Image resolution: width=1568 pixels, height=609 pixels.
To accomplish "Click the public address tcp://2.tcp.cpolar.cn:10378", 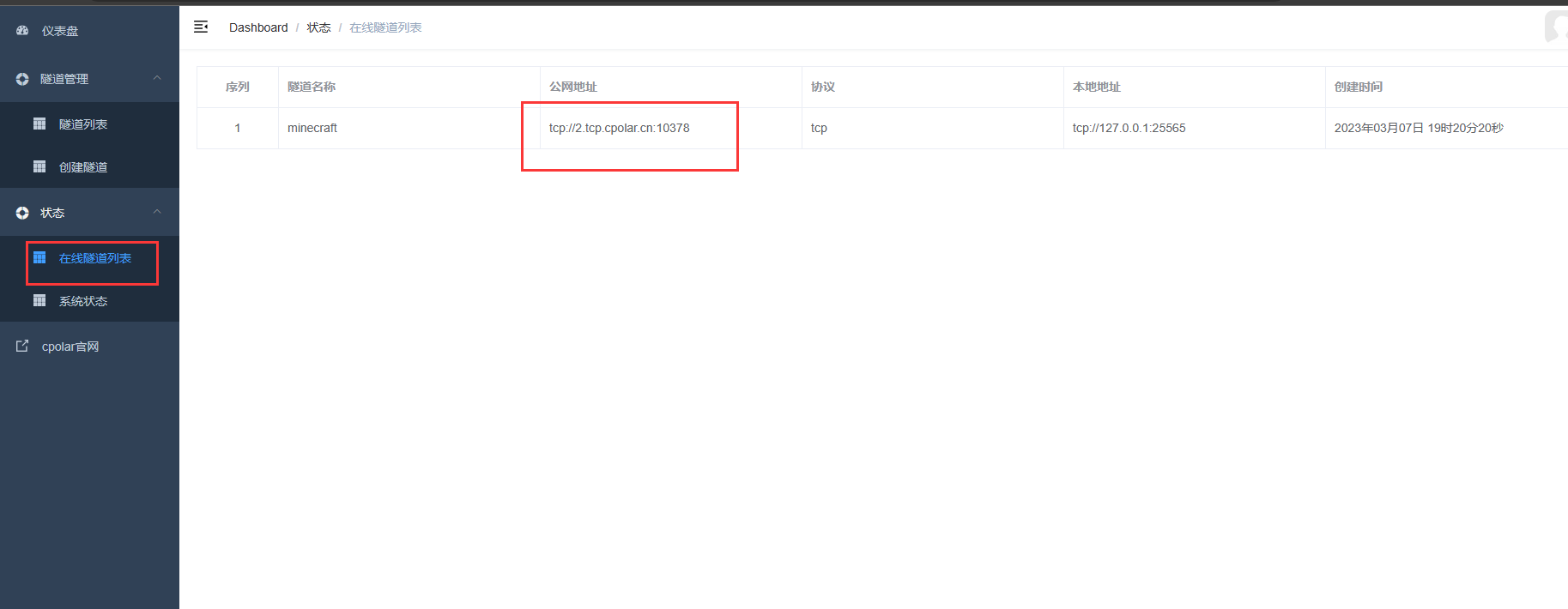I will click(619, 128).
